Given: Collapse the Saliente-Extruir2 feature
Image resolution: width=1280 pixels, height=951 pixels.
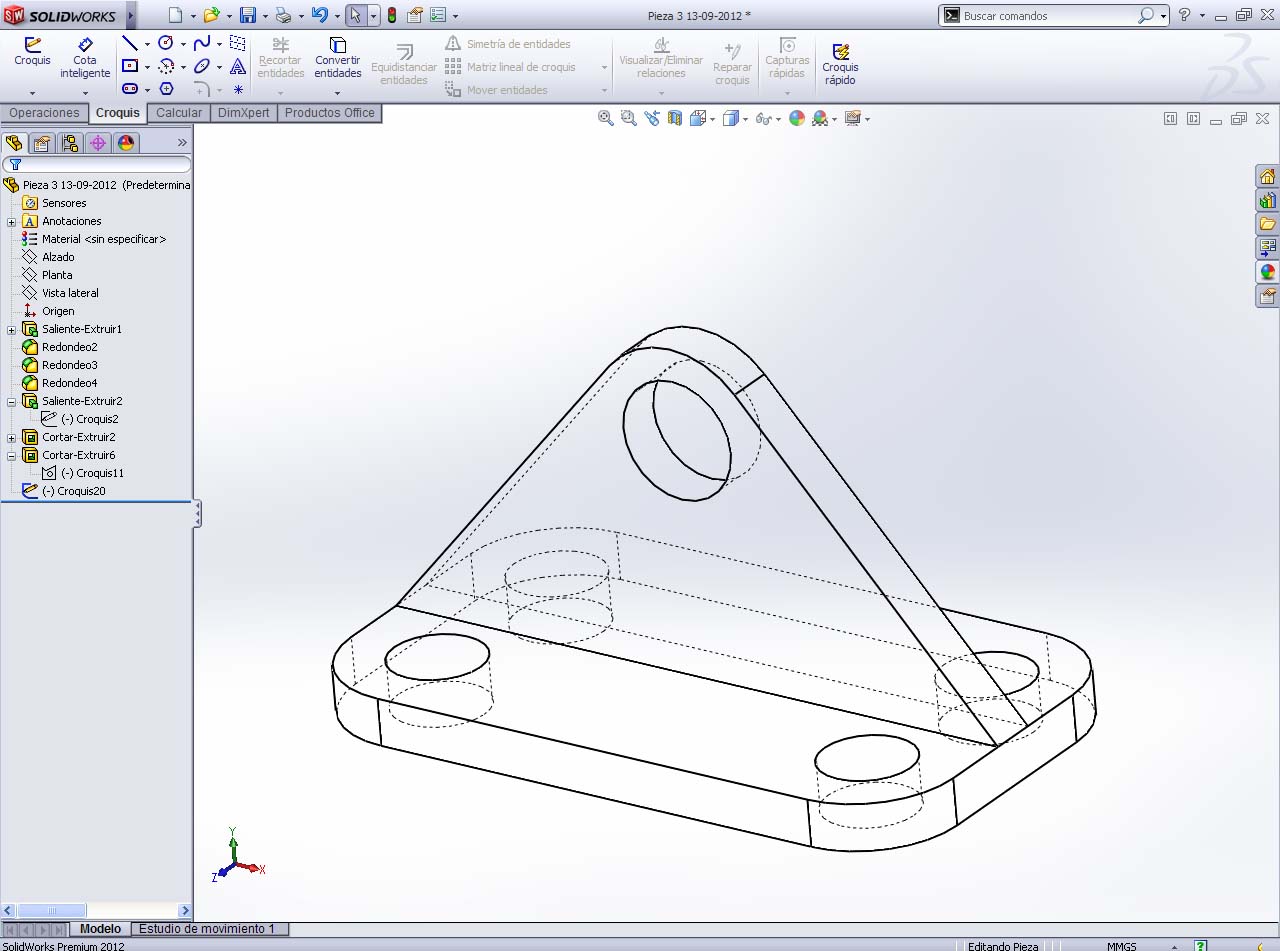Looking at the screenshot, I should [12, 401].
